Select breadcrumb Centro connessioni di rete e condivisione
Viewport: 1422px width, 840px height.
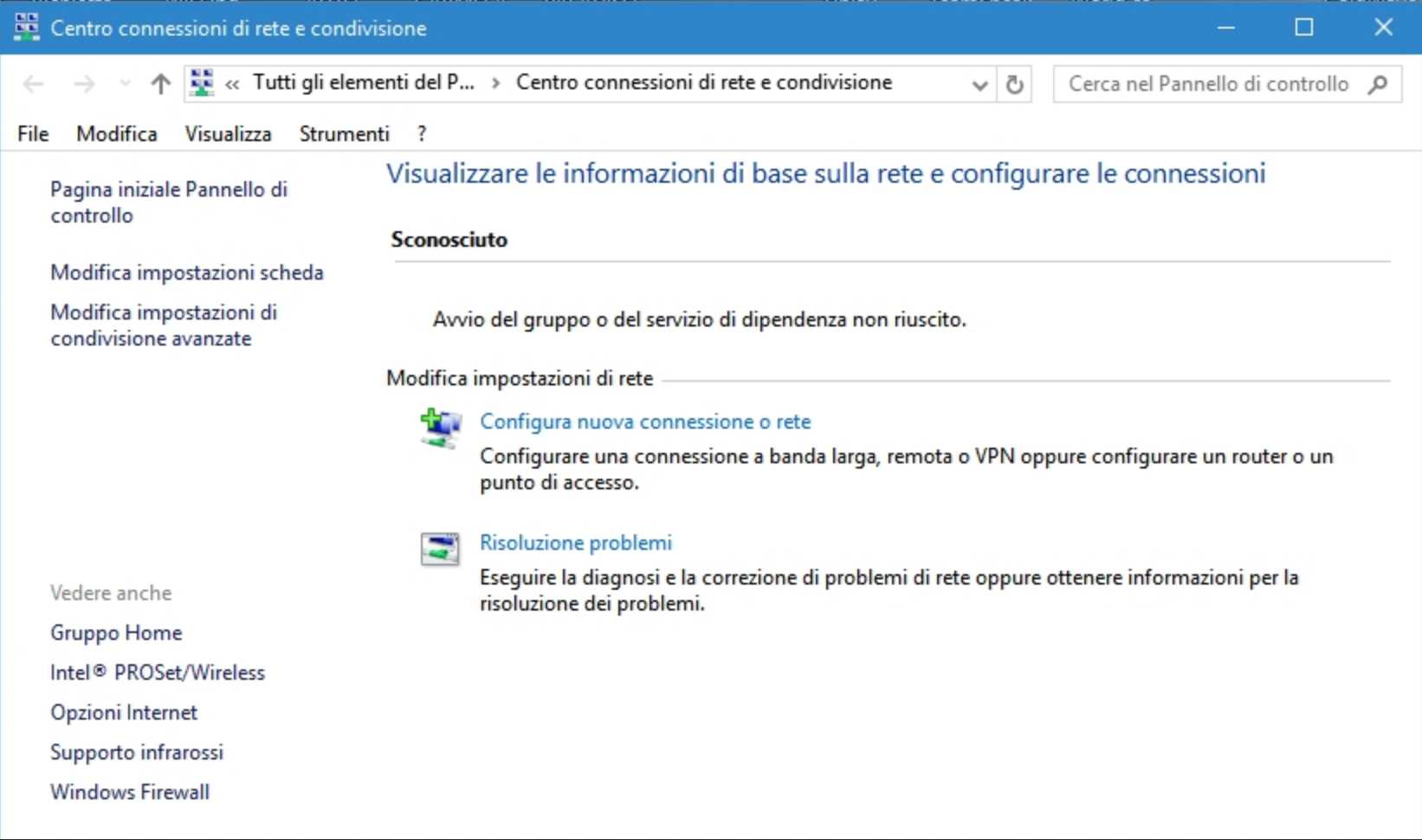(704, 82)
